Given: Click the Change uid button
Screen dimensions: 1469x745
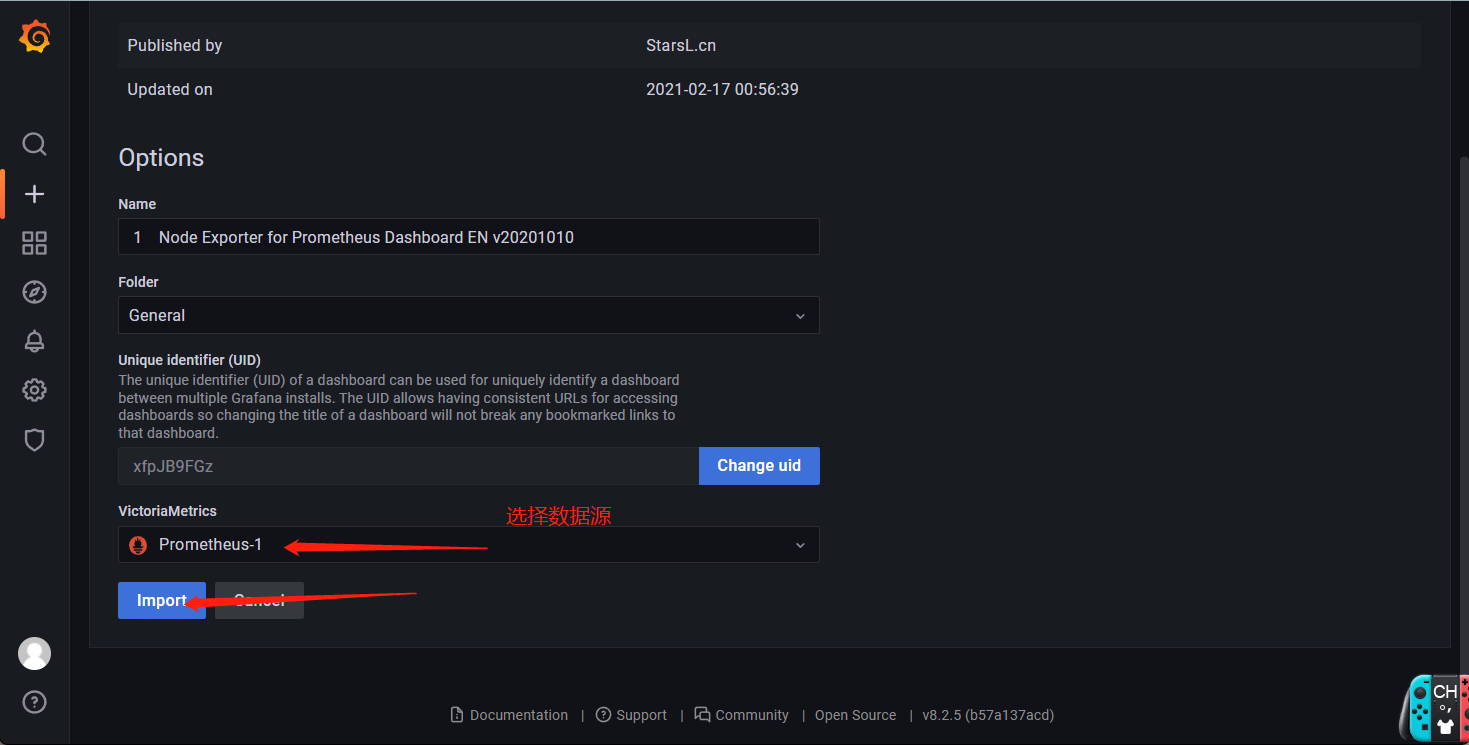Looking at the screenshot, I should 759,466.
